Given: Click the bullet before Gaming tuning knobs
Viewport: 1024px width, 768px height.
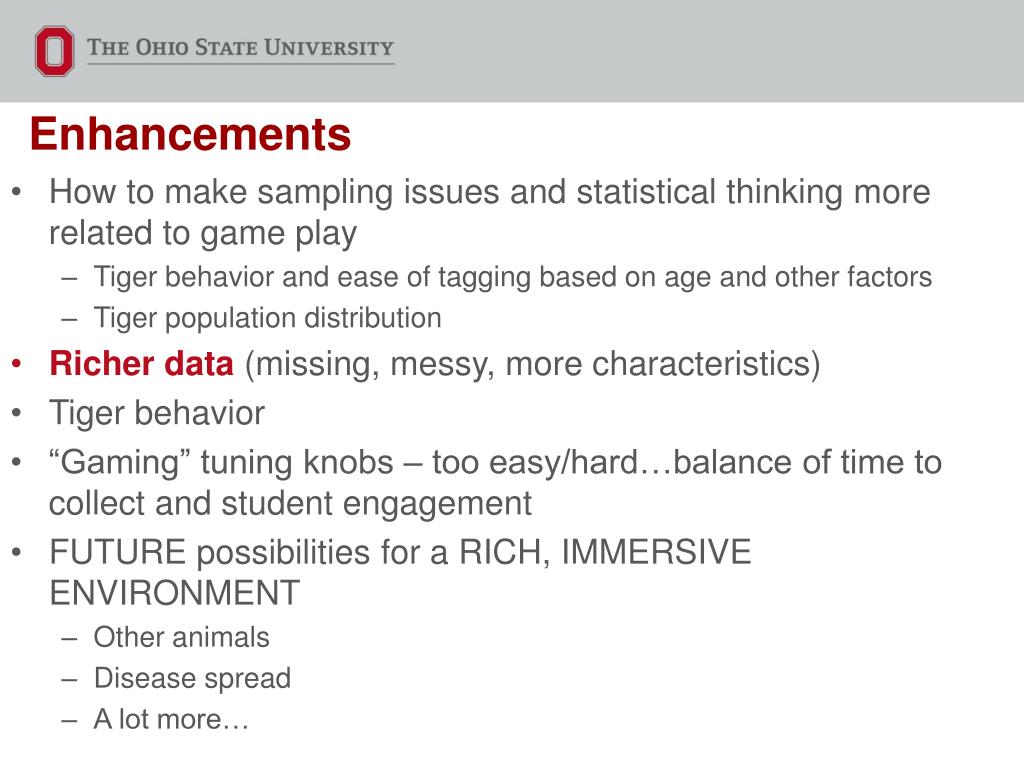Looking at the screenshot, I should pos(17,462).
